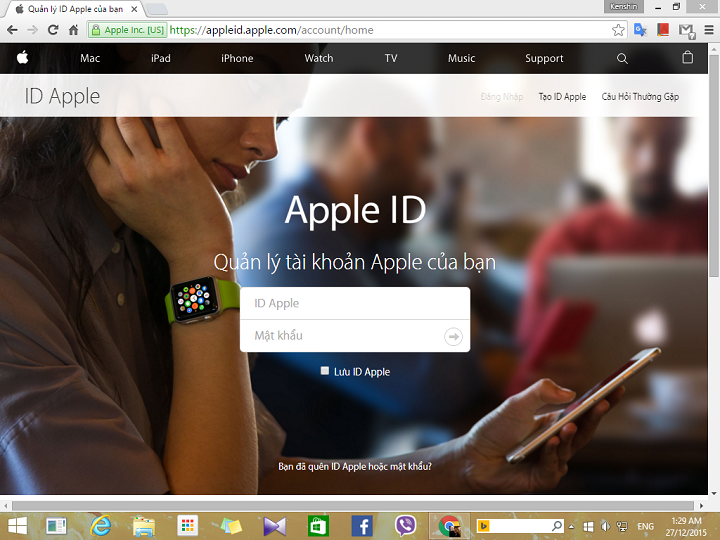720x540 pixels.
Task: Click the Apple Inc. [US] secure lock badge
Action: 127,30
